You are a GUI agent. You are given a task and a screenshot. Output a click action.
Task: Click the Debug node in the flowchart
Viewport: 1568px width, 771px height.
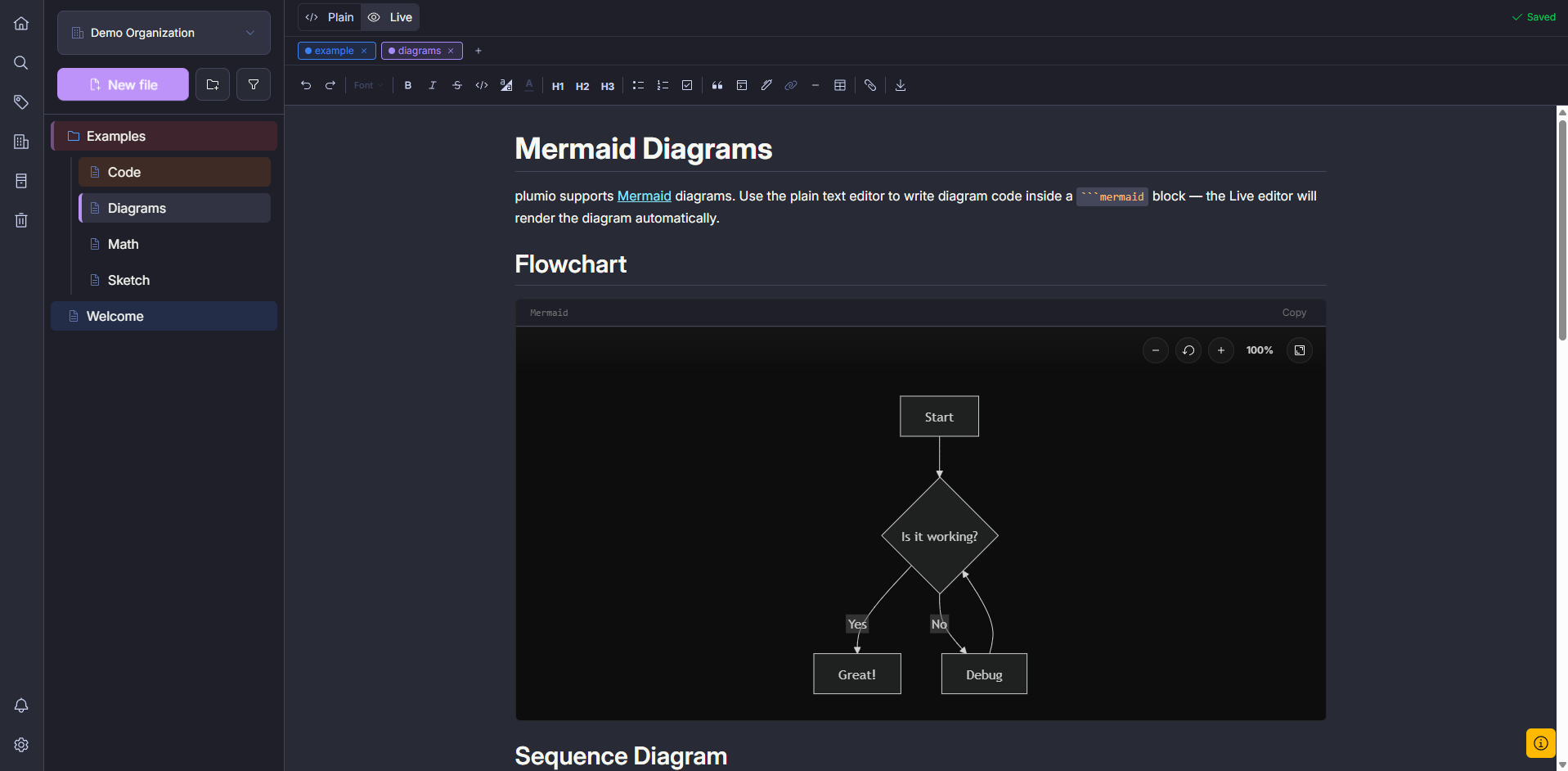click(984, 674)
